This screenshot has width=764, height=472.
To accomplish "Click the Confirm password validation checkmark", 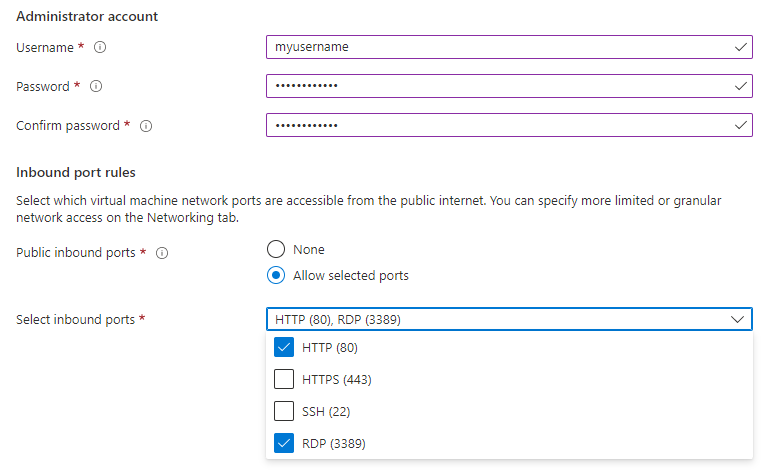I will click(x=740, y=126).
